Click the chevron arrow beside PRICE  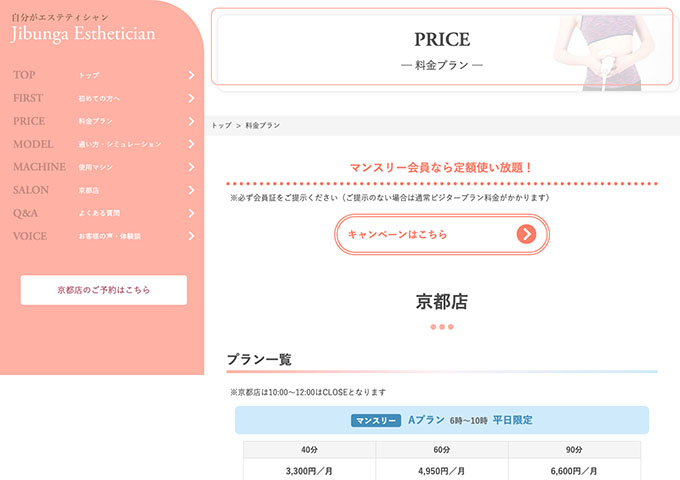pos(190,121)
